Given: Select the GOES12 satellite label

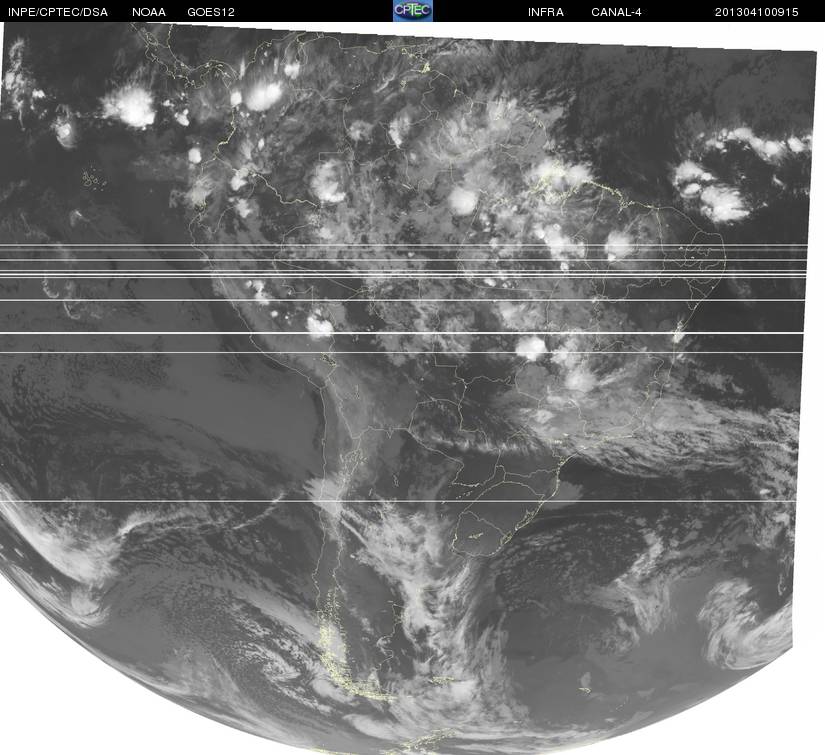Looking at the screenshot, I should 210,12.
